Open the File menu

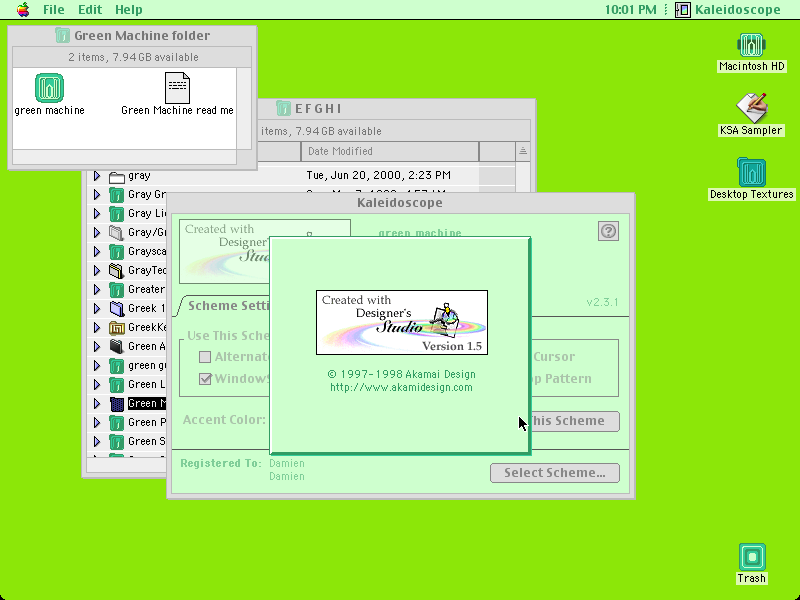(x=54, y=10)
